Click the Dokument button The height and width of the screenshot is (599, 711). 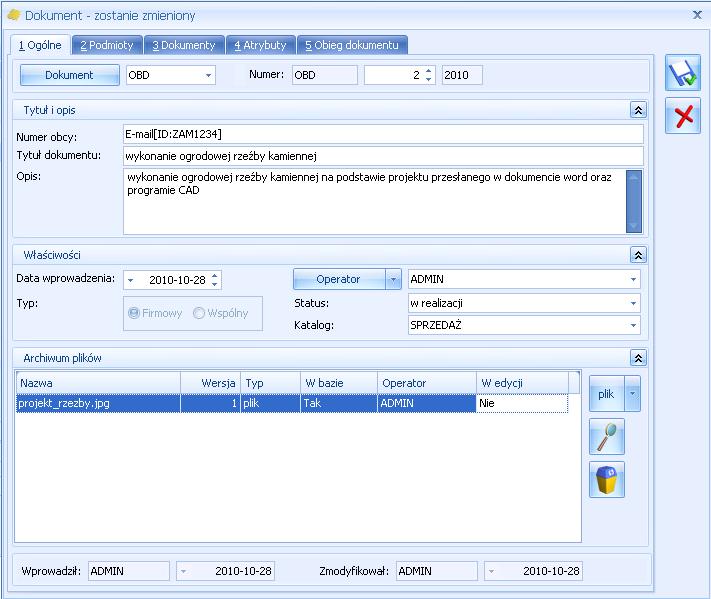[x=69, y=75]
